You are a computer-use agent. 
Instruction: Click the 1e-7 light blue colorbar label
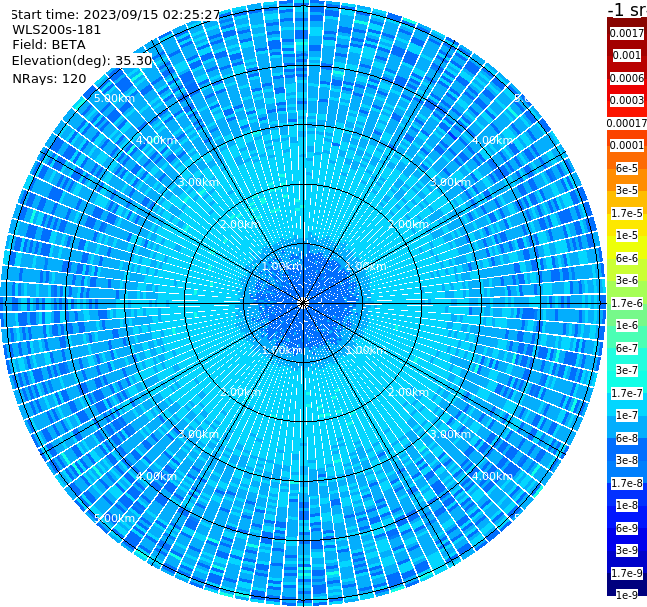(627, 415)
